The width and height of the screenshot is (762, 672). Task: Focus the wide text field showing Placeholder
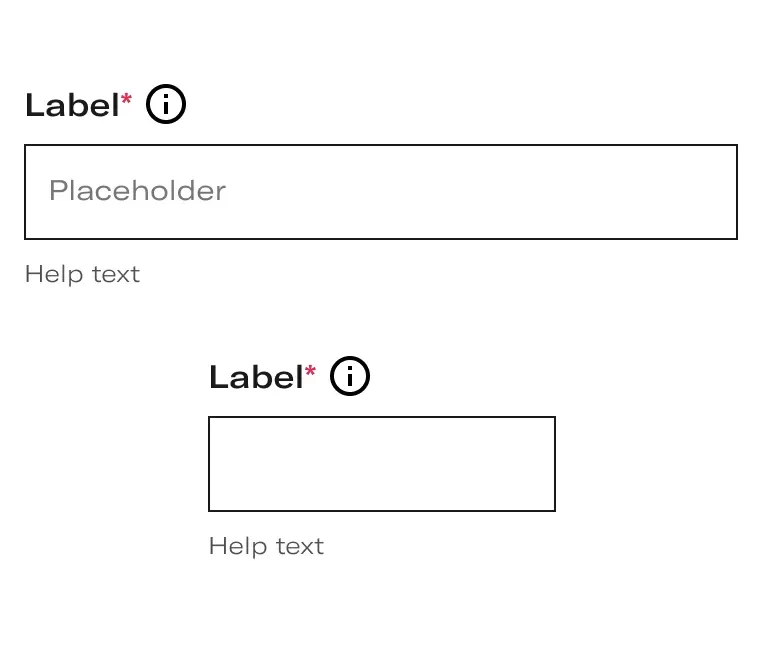tap(381, 192)
